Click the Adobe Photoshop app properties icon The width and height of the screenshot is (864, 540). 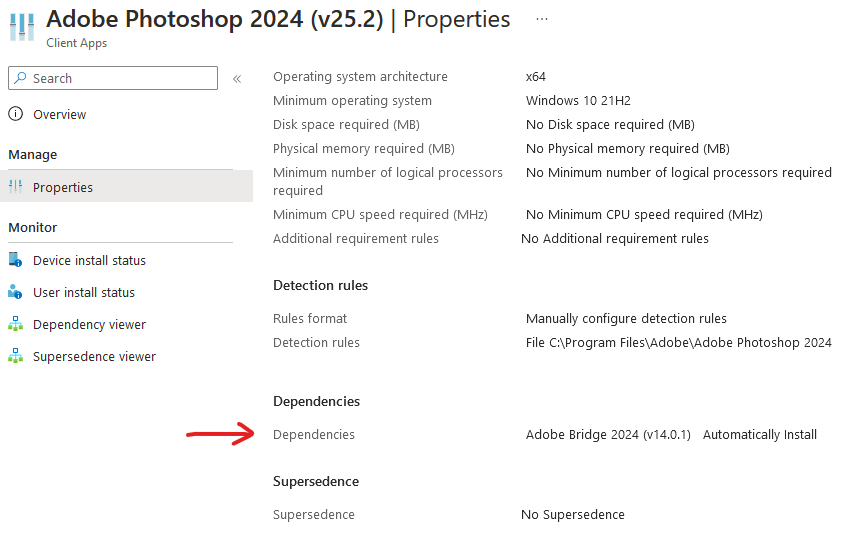22,27
